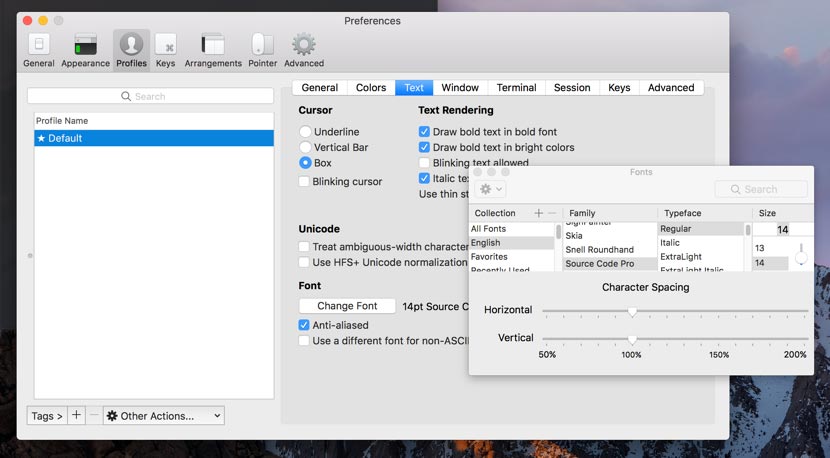Enable the Blinking cursor checkbox

tap(304, 182)
